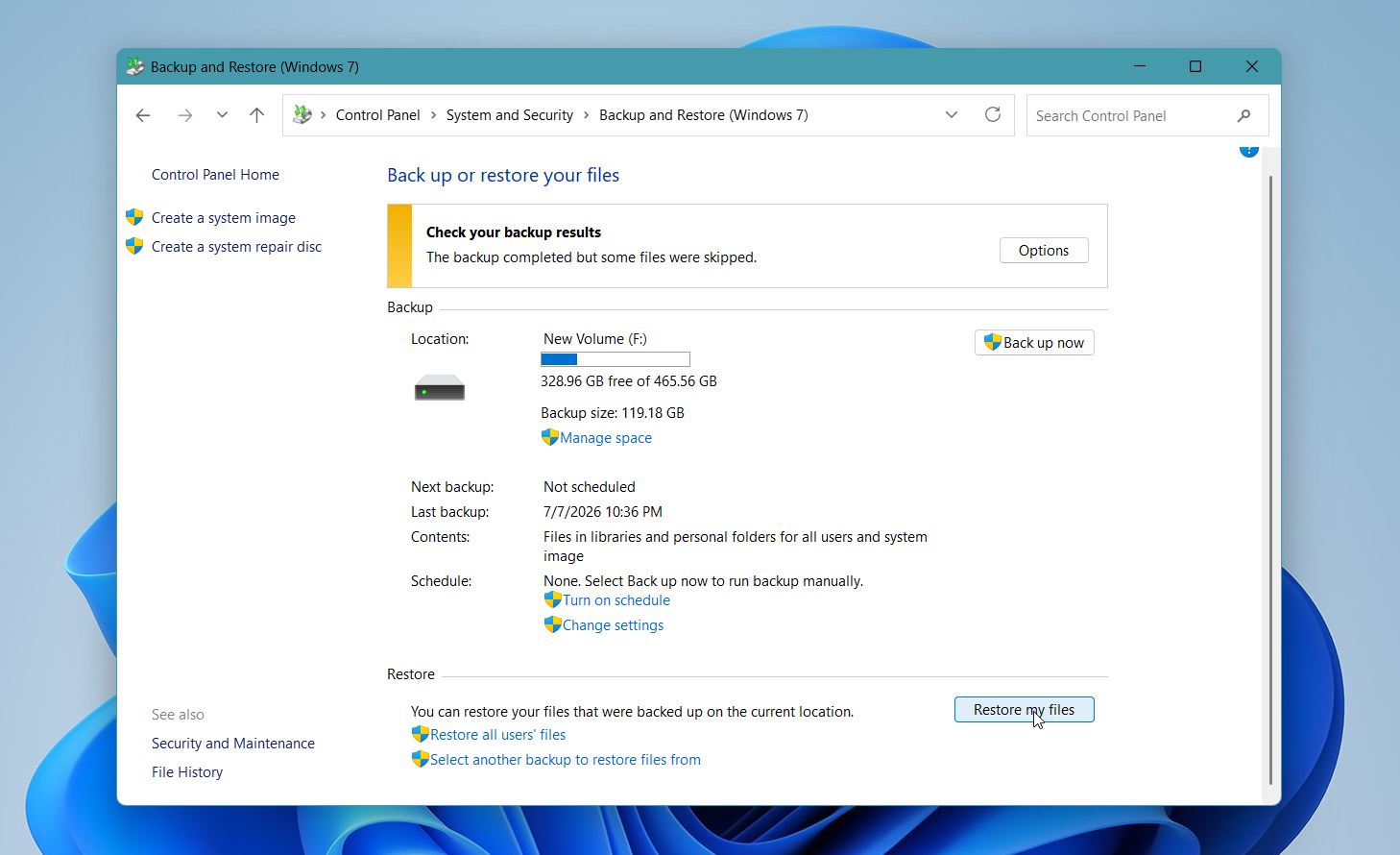Expand the address bar history dropdown

click(952, 115)
